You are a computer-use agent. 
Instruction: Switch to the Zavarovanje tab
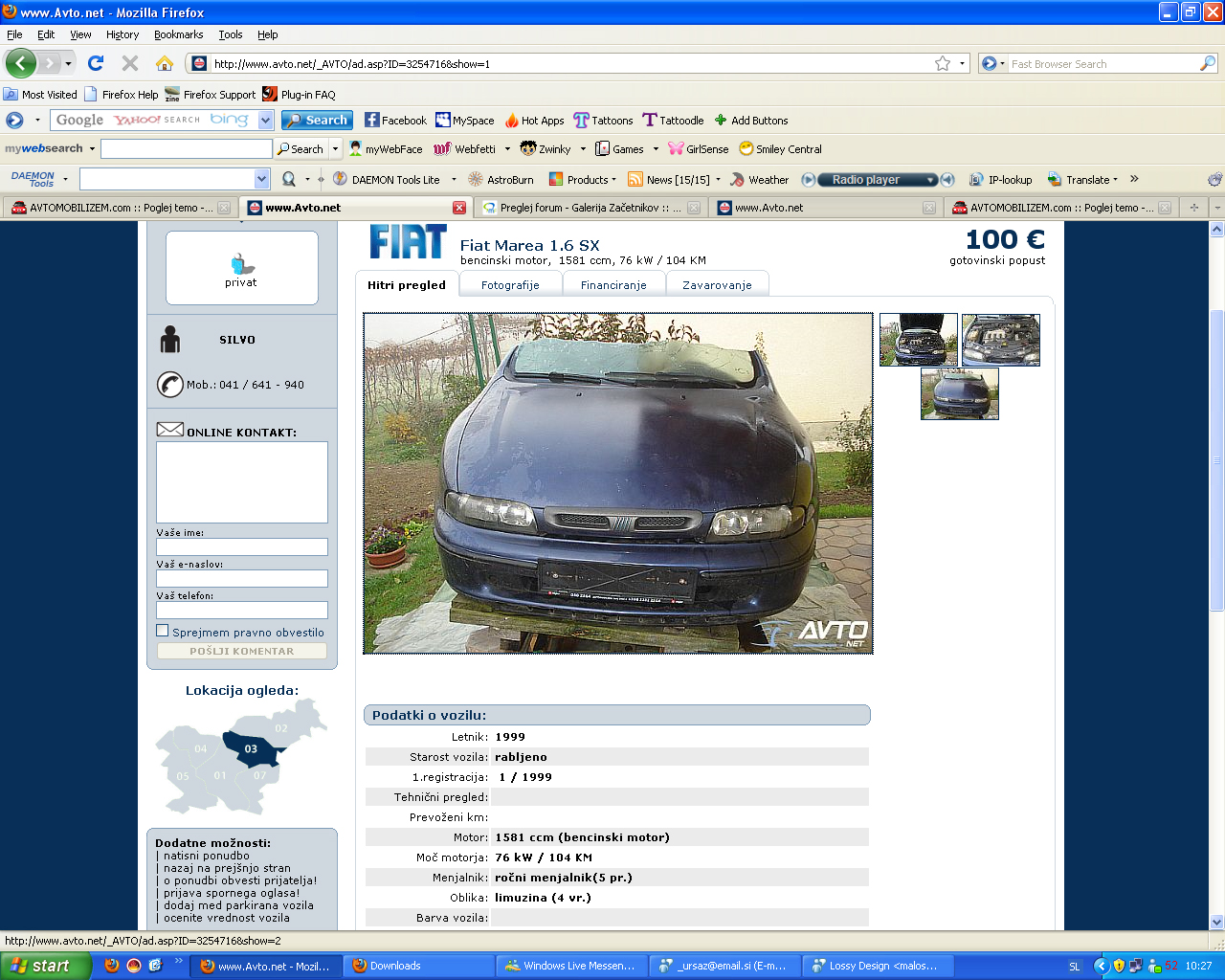pyautogui.click(x=717, y=285)
